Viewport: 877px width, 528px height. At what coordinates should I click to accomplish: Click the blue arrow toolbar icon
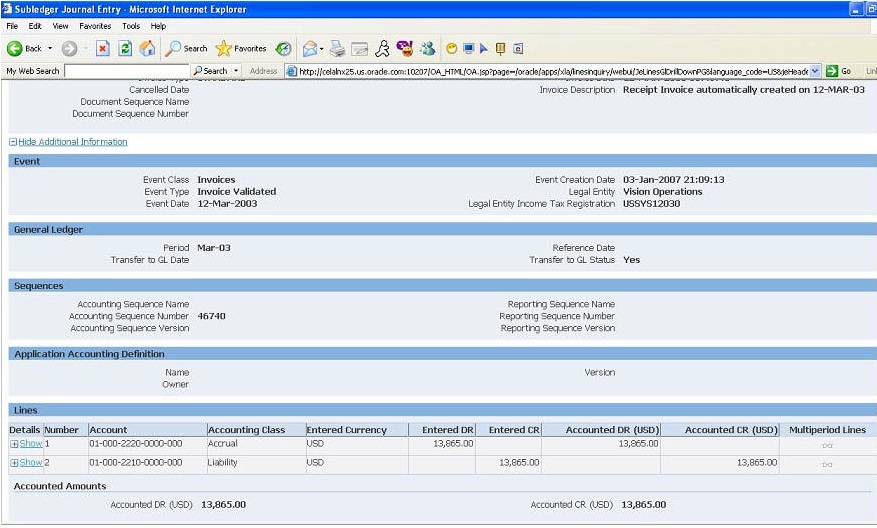pos(484,49)
